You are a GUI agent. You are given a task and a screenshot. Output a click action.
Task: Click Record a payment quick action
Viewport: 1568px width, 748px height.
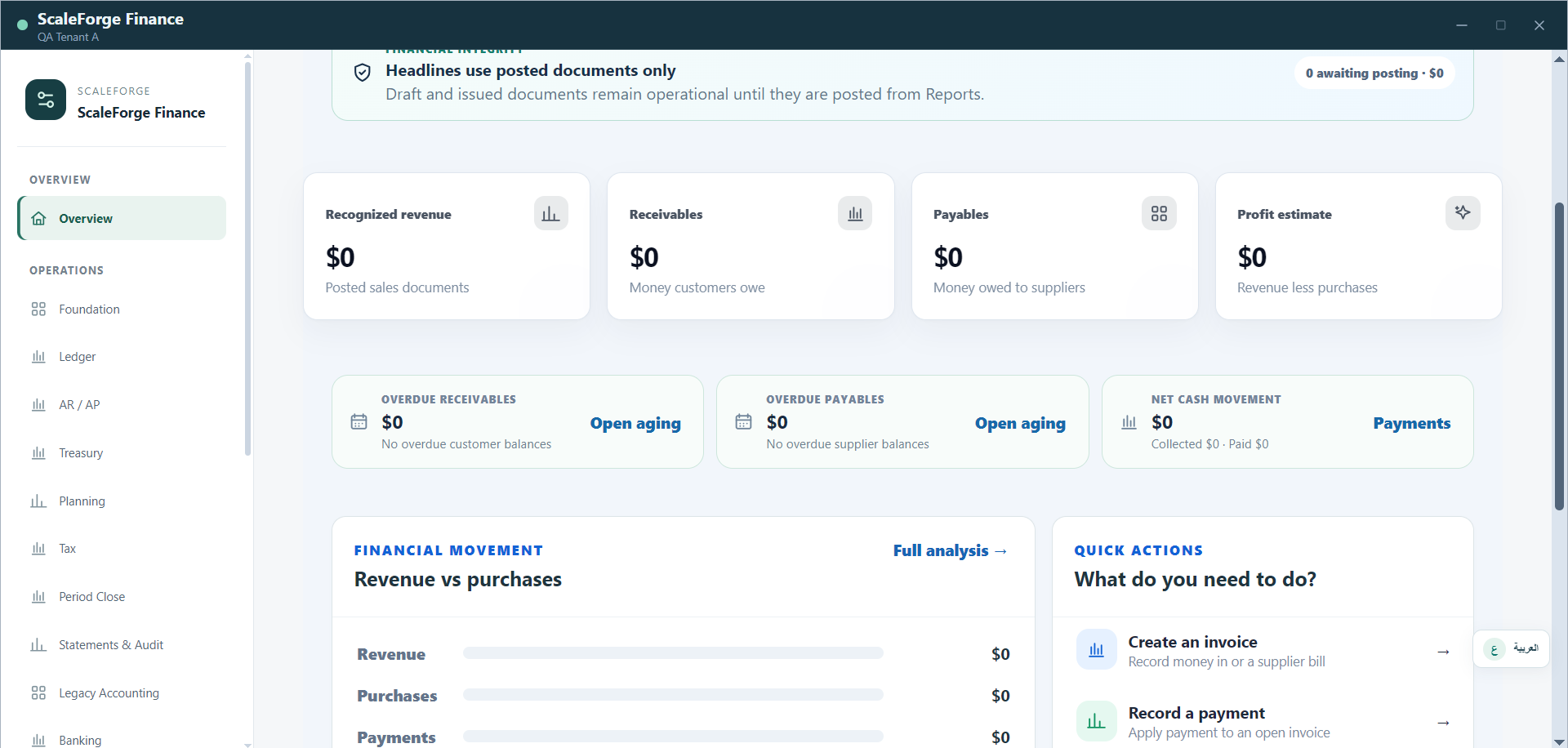pyautogui.click(x=1263, y=722)
